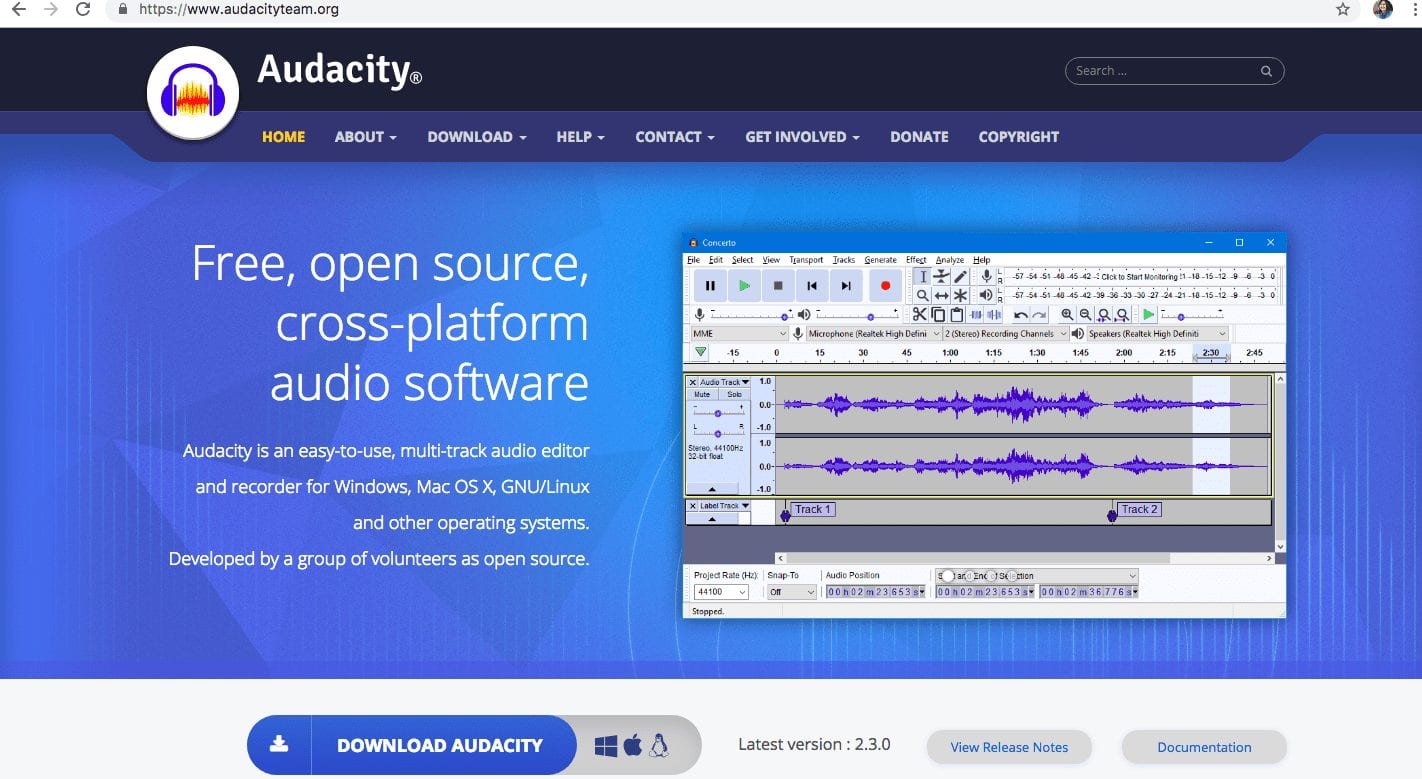Click the HOME nav link

pyautogui.click(x=283, y=137)
